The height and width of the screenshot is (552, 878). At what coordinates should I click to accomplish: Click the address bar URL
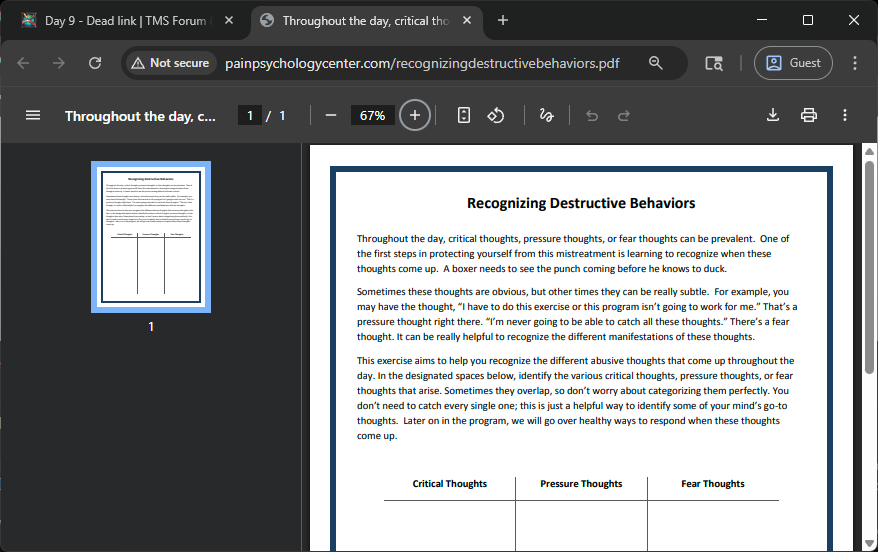coord(422,63)
